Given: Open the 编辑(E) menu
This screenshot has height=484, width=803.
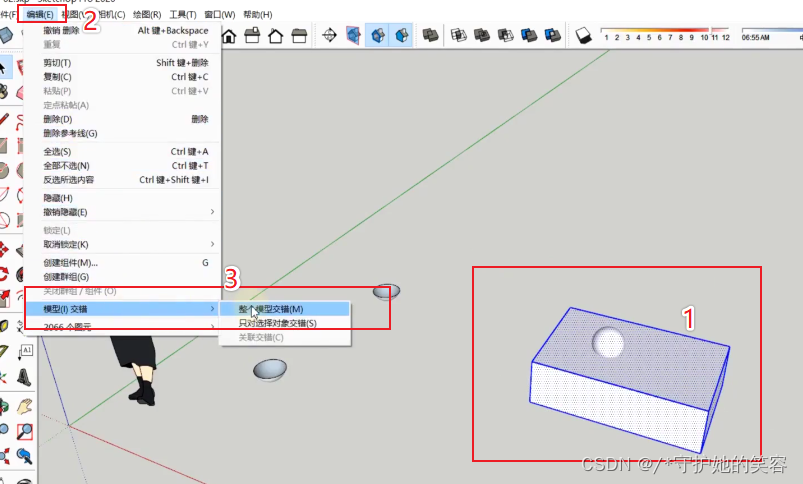Looking at the screenshot, I should click(x=40, y=14).
